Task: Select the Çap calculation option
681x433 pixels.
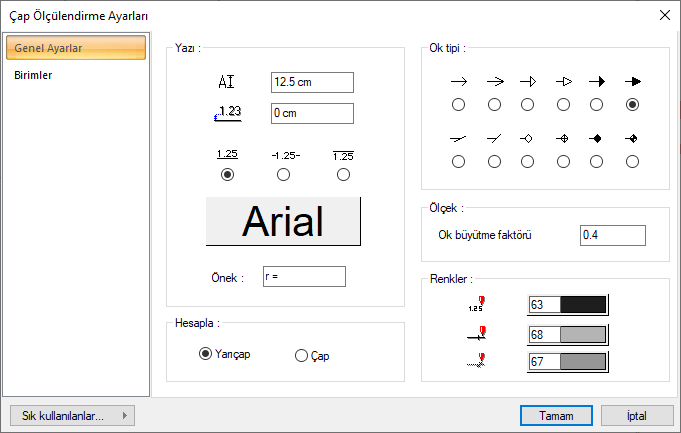Action: point(302,355)
